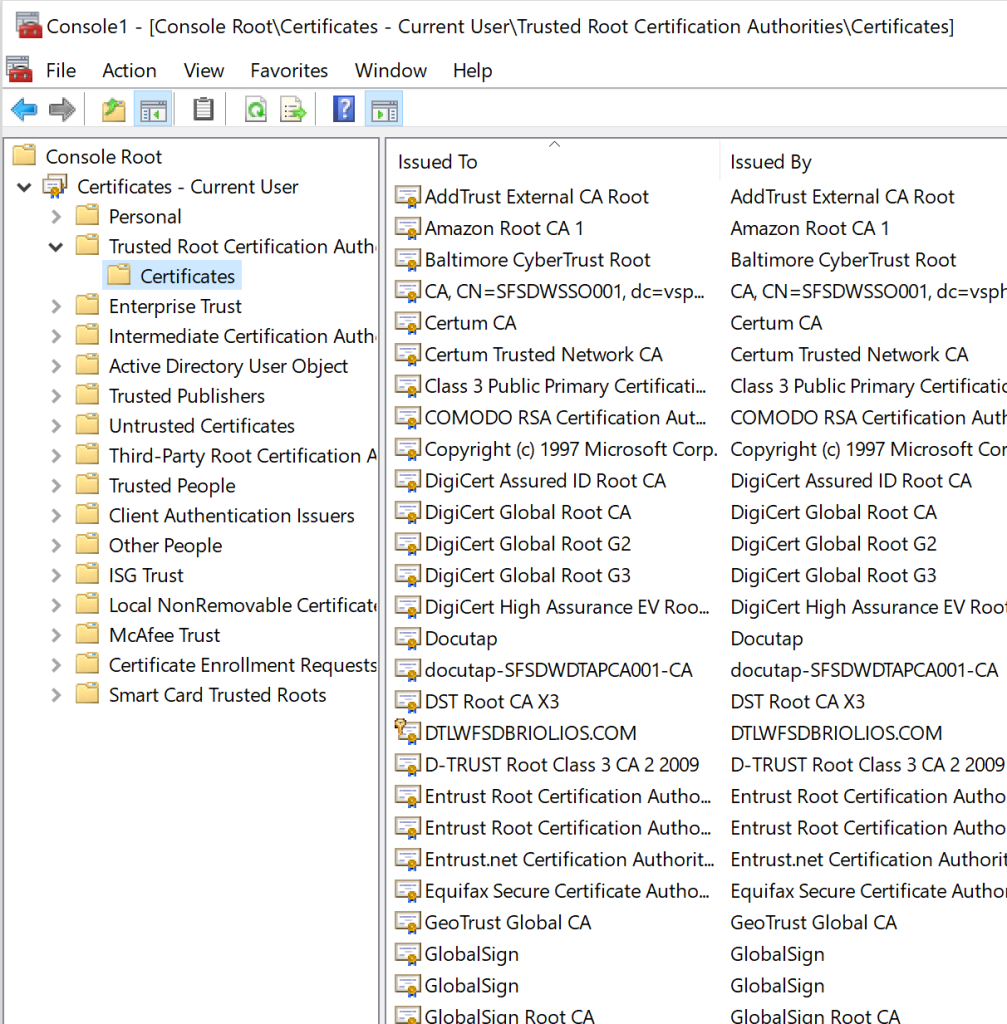This screenshot has height=1024, width=1007.
Task: Expand the Untrusted Certificates node
Action: [56, 426]
